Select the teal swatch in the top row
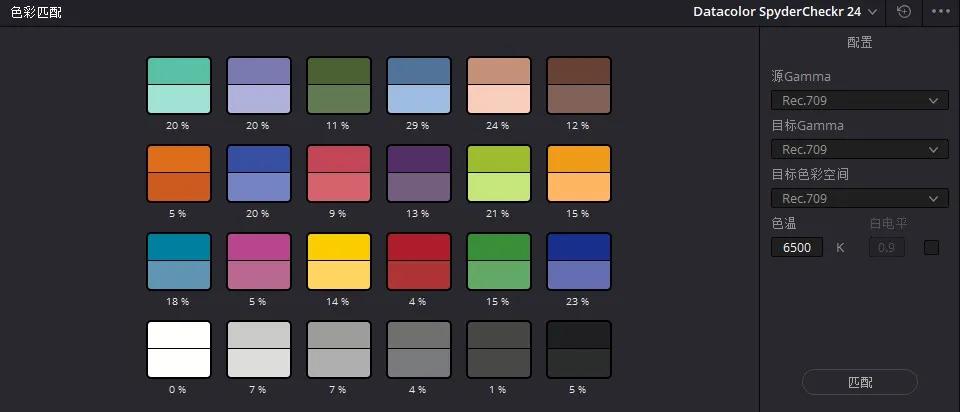 (179, 86)
